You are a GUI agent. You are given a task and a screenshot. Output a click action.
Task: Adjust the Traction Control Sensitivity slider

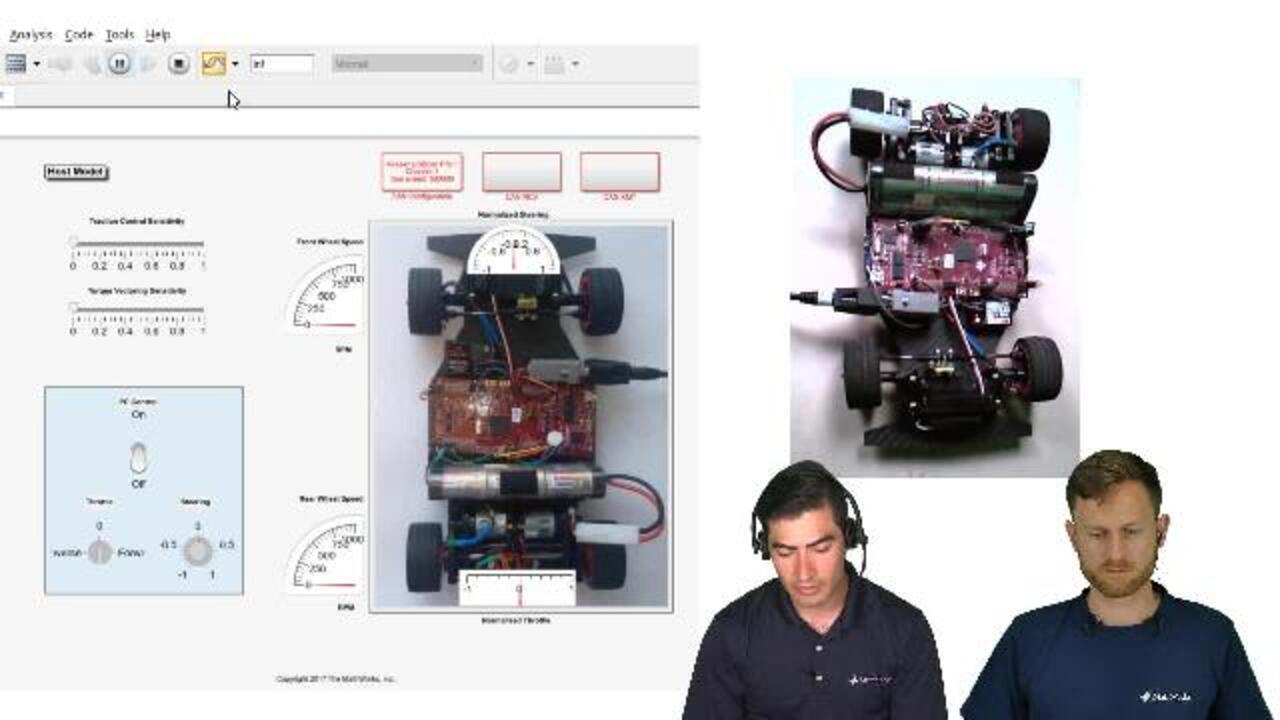click(138, 243)
